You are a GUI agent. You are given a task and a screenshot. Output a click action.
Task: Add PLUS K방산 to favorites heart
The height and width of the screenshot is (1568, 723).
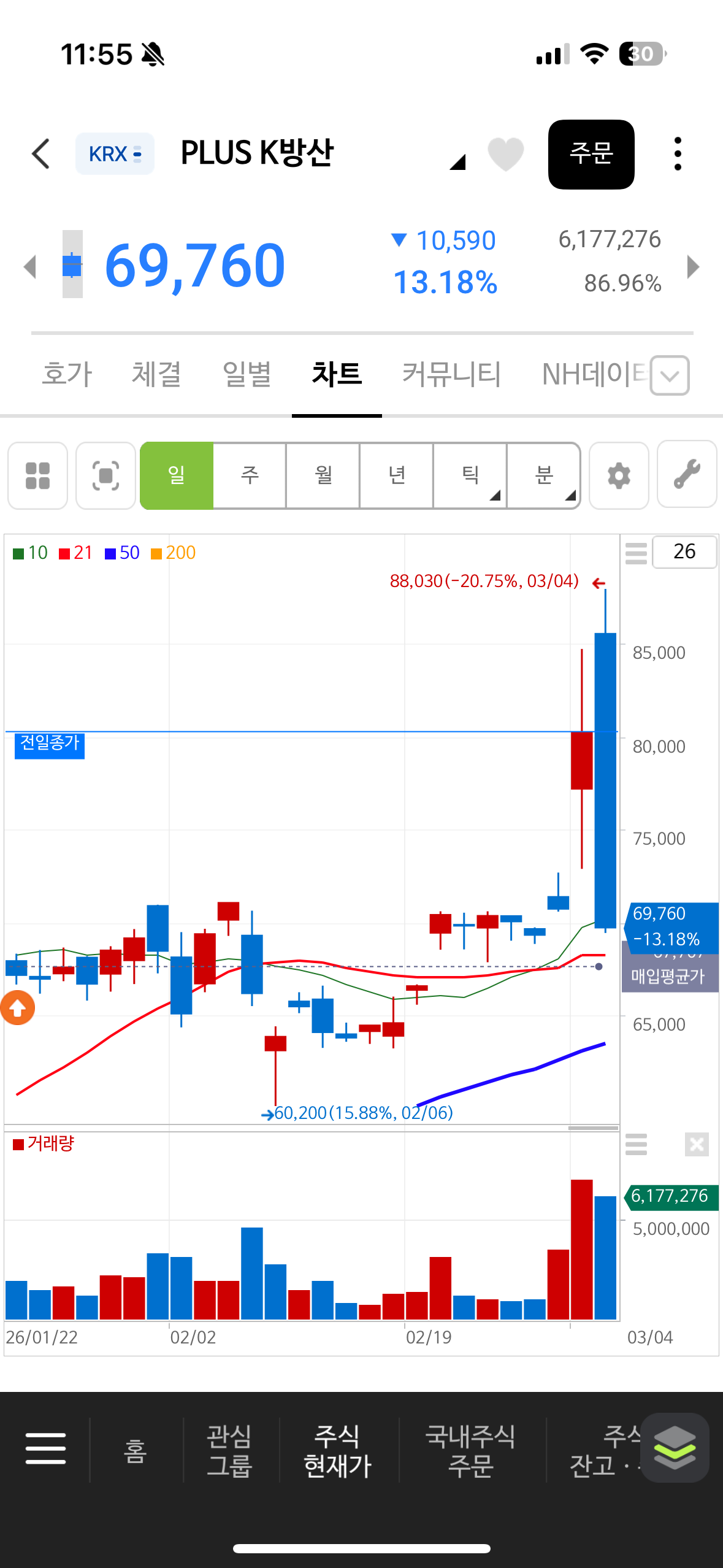[x=505, y=154]
